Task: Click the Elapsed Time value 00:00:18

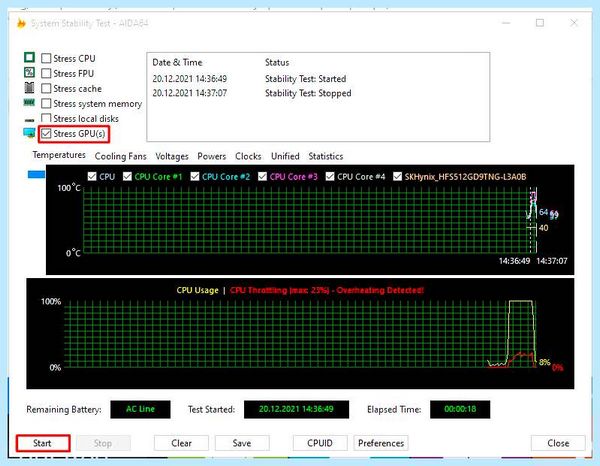Action: (x=460, y=409)
